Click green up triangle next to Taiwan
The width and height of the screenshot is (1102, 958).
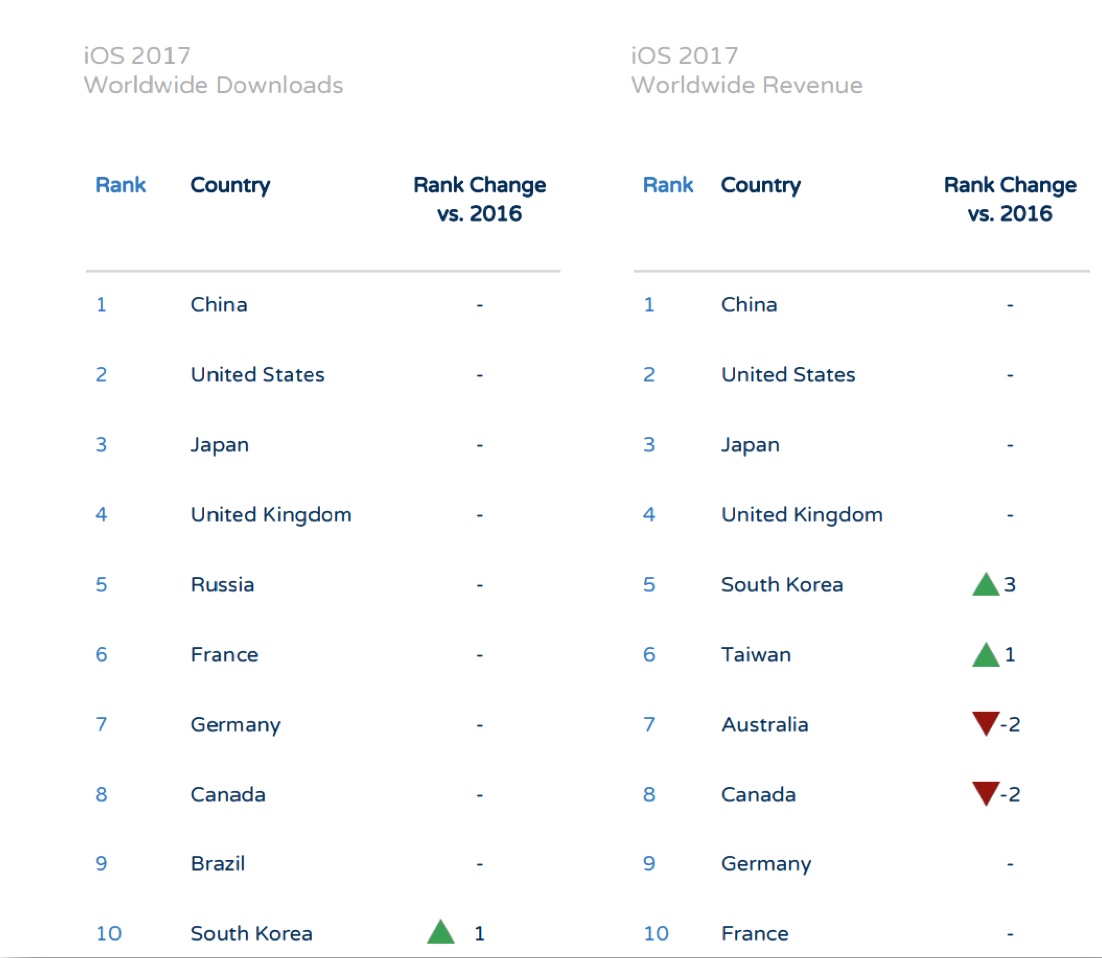tap(985, 656)
